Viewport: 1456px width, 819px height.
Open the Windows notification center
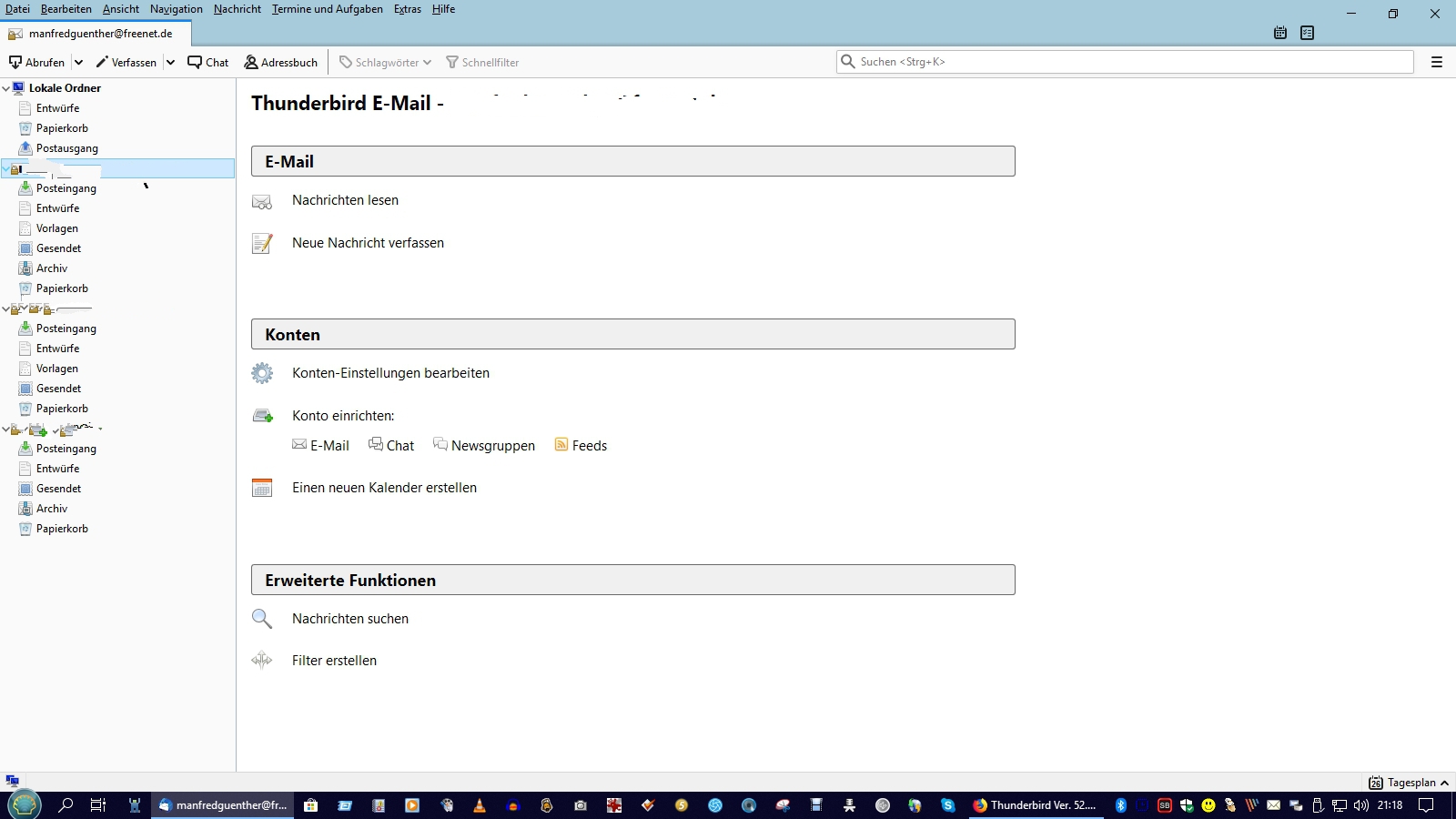point(1426,805)
